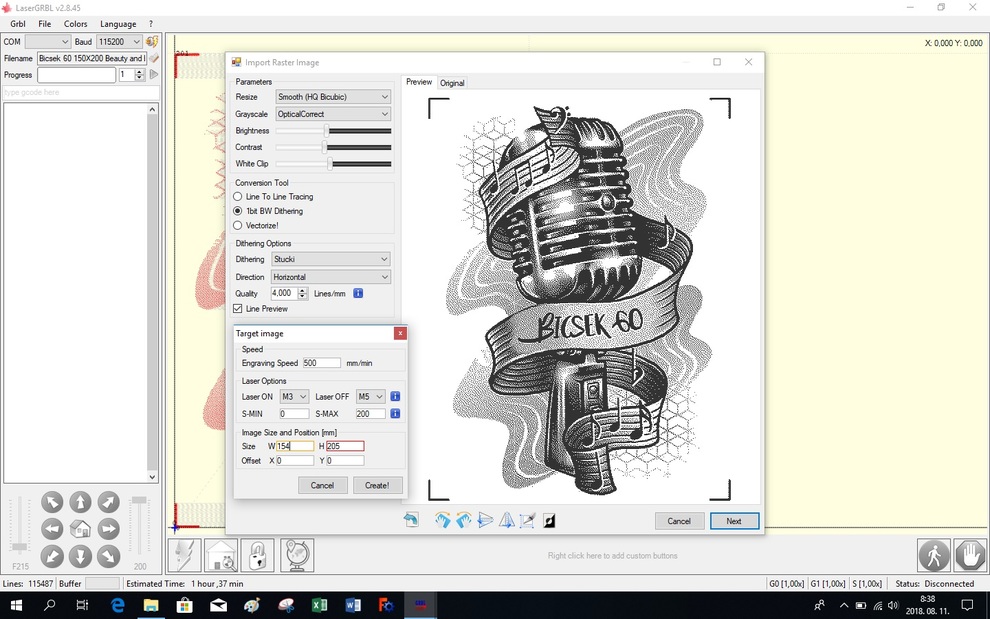Expand the Resize method dropdown
The width and height of the screenshot is (990, 619).
pos(333,97)
